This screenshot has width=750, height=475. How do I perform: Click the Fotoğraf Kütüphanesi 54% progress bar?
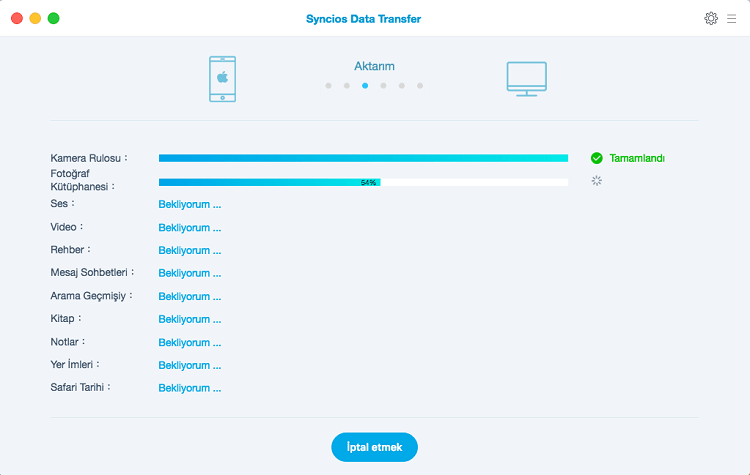(364, 182)
